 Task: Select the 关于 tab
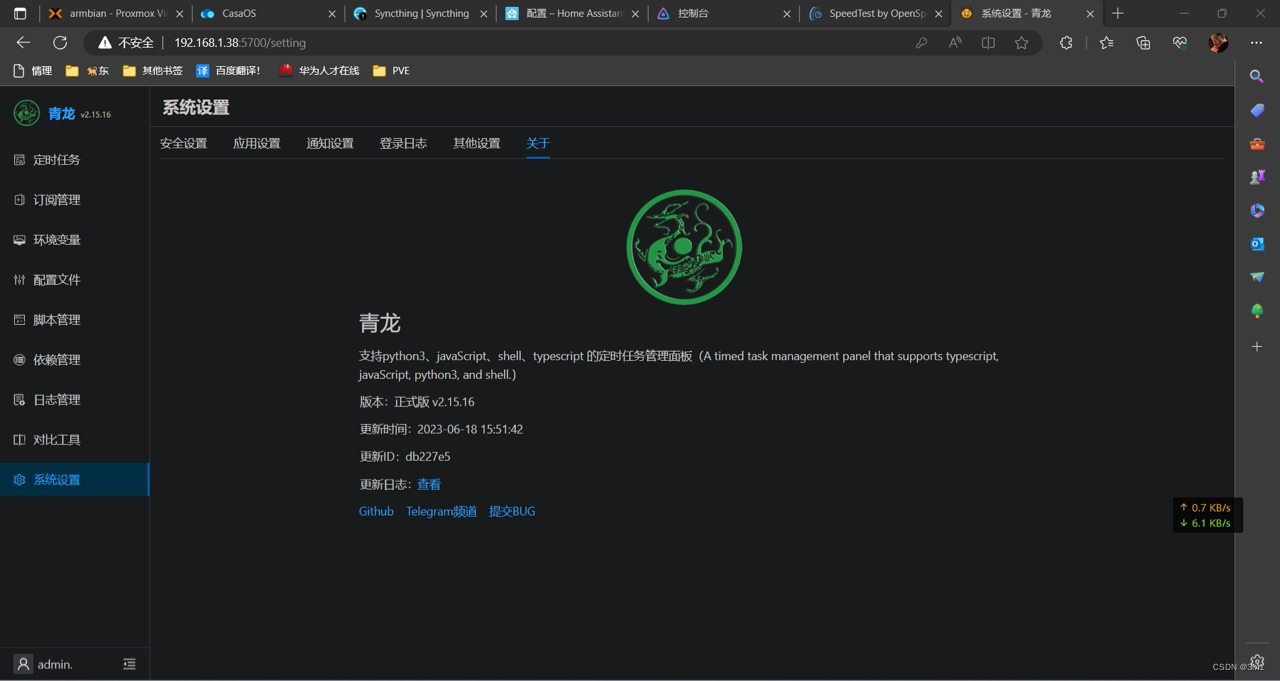click(538, 143)
